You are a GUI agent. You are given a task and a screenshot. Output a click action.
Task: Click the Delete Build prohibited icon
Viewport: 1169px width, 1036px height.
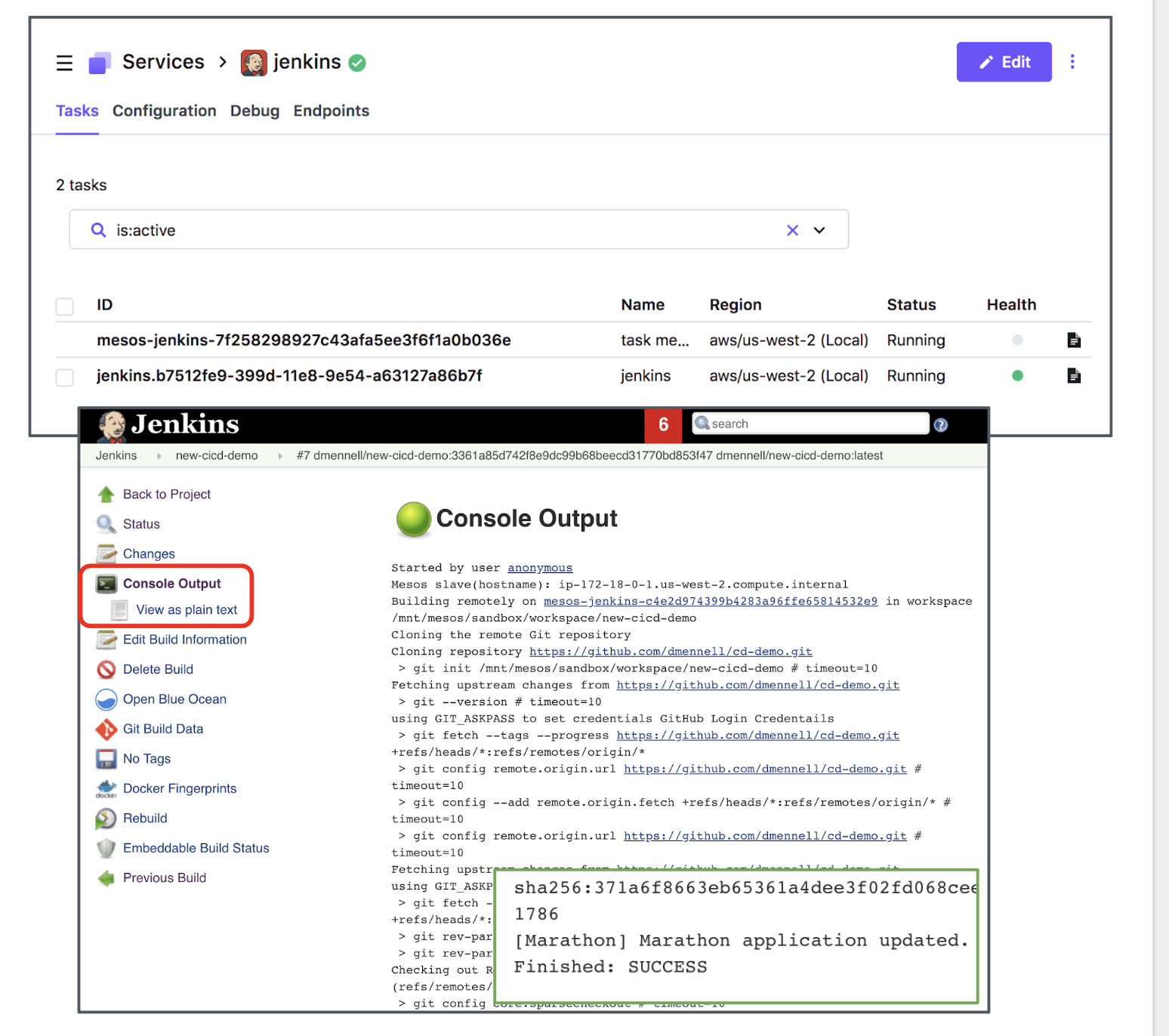[106, 670]
